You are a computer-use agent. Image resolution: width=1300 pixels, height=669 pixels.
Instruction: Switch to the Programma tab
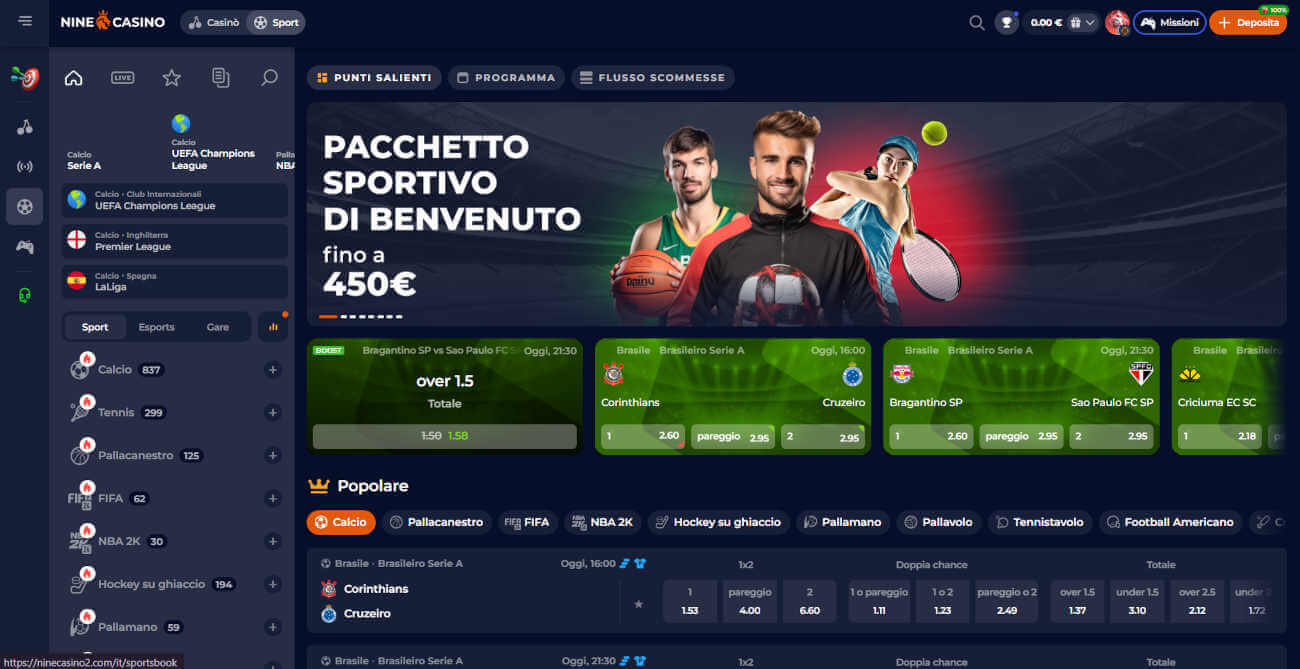point(506,77)
